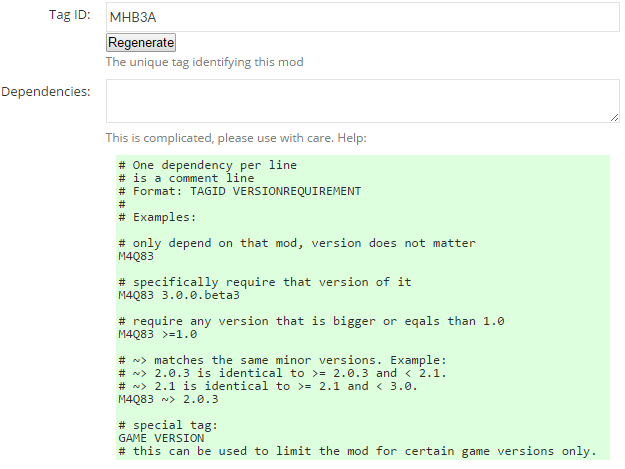625x469 pixels.
Task: Click the '# special tag:' comment line
Action: pos(168,425)
